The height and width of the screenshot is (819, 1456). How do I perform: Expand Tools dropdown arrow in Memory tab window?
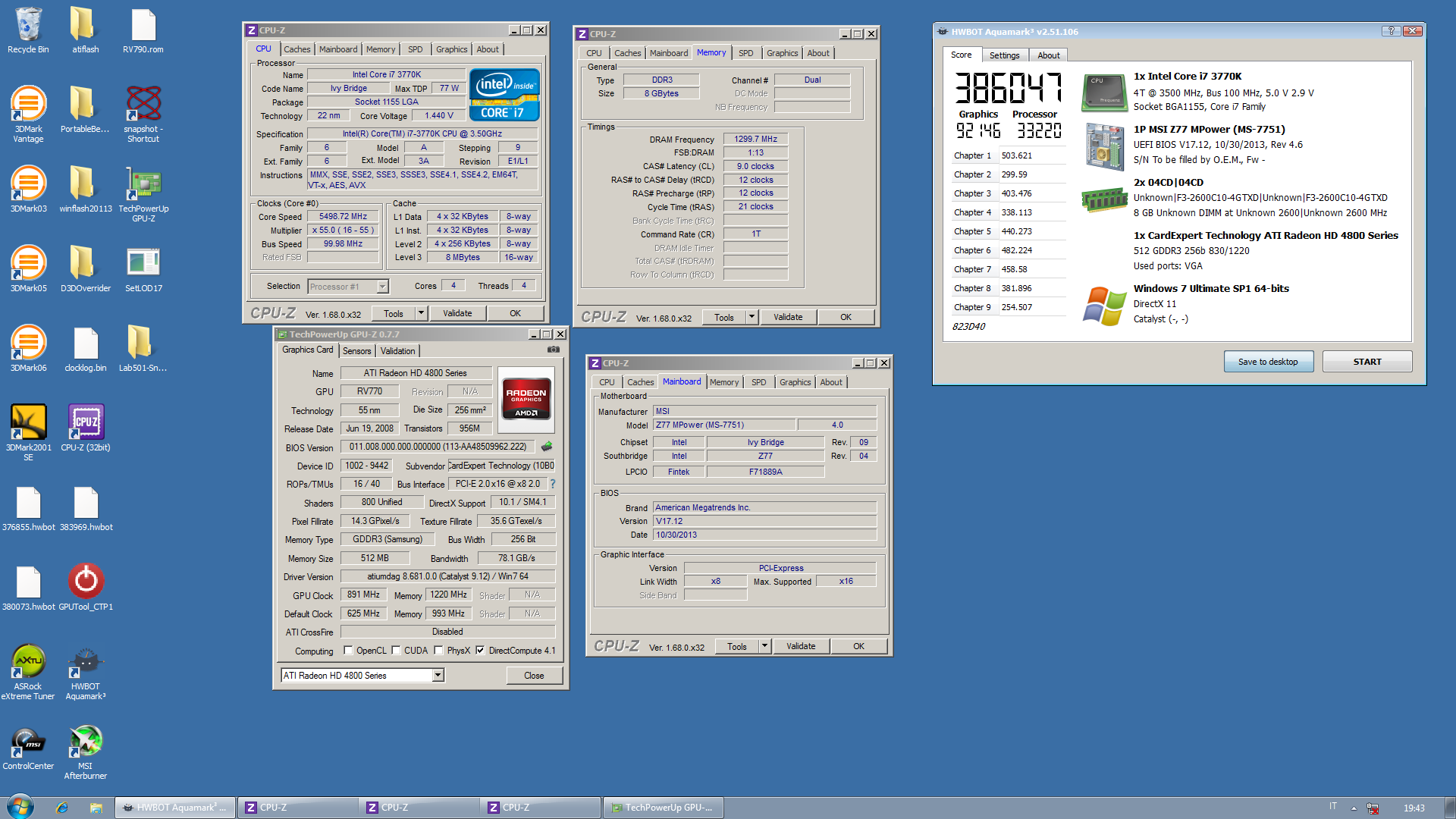[x=752, y=317]
